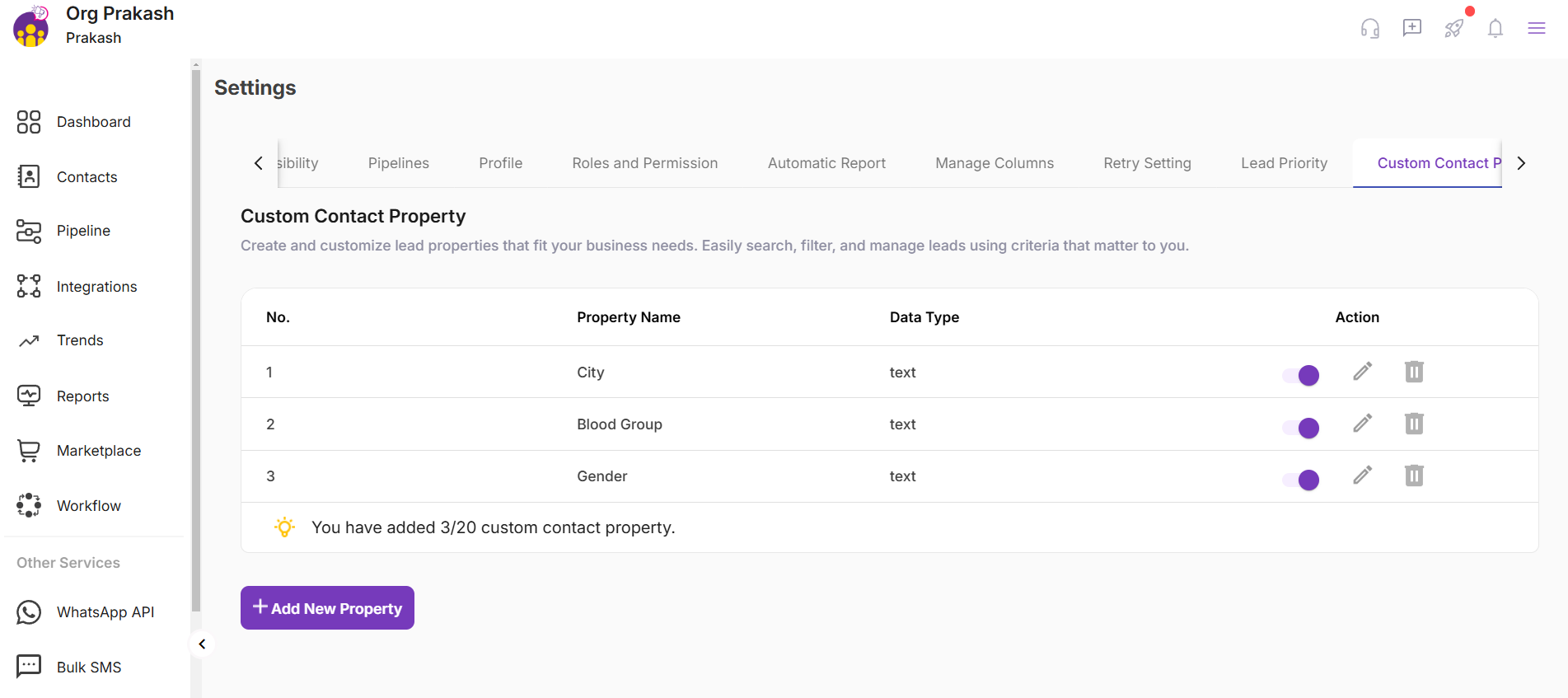Click the headset support icon
This screenshot has width=1568, height=698.
click(x=1369, y=29)
